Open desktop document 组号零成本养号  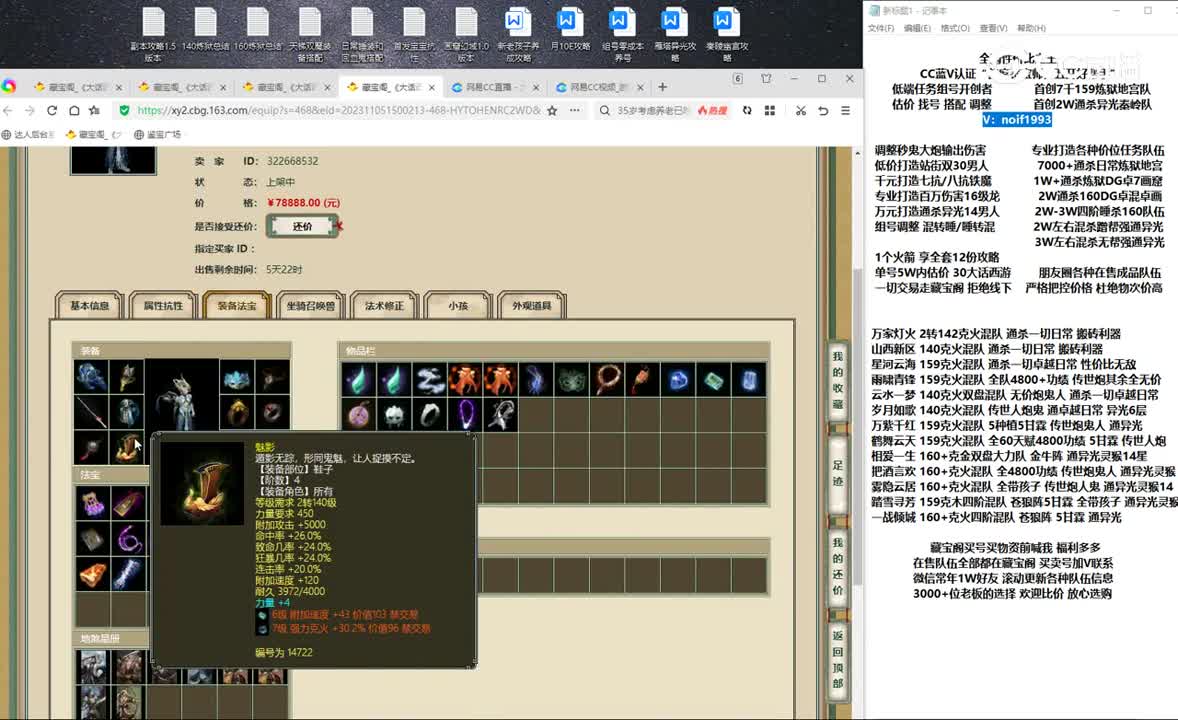pyautogui.click(x=622, y=35)
